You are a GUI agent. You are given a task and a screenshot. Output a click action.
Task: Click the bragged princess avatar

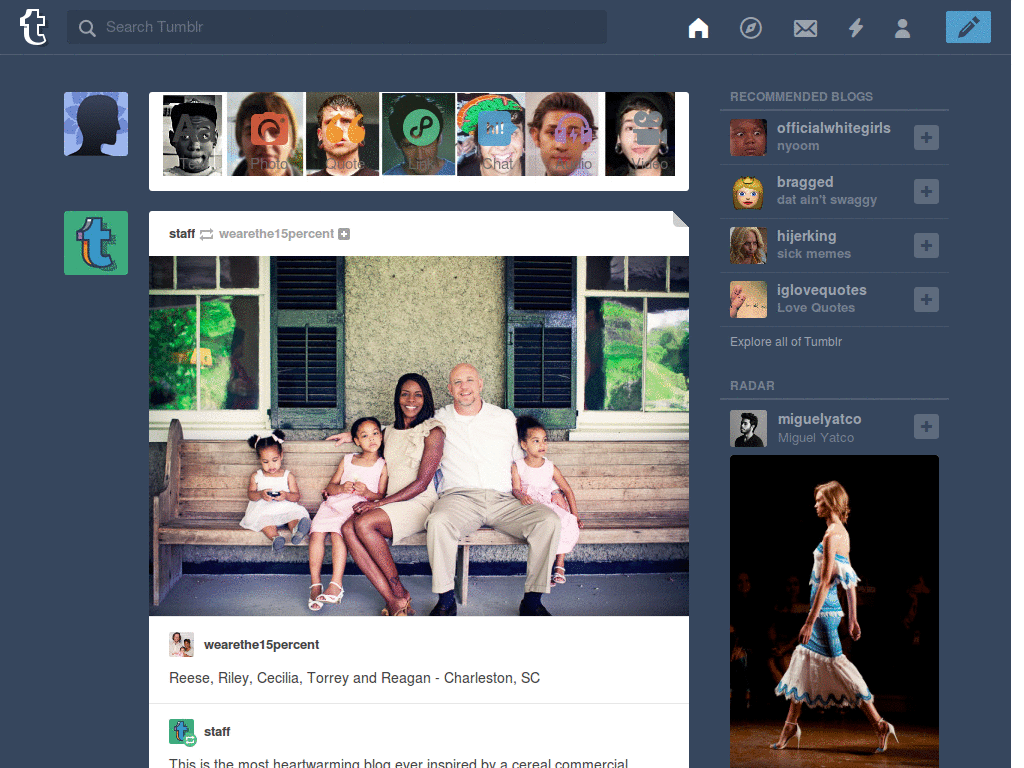pyautogui.click(x=748, y=192)
